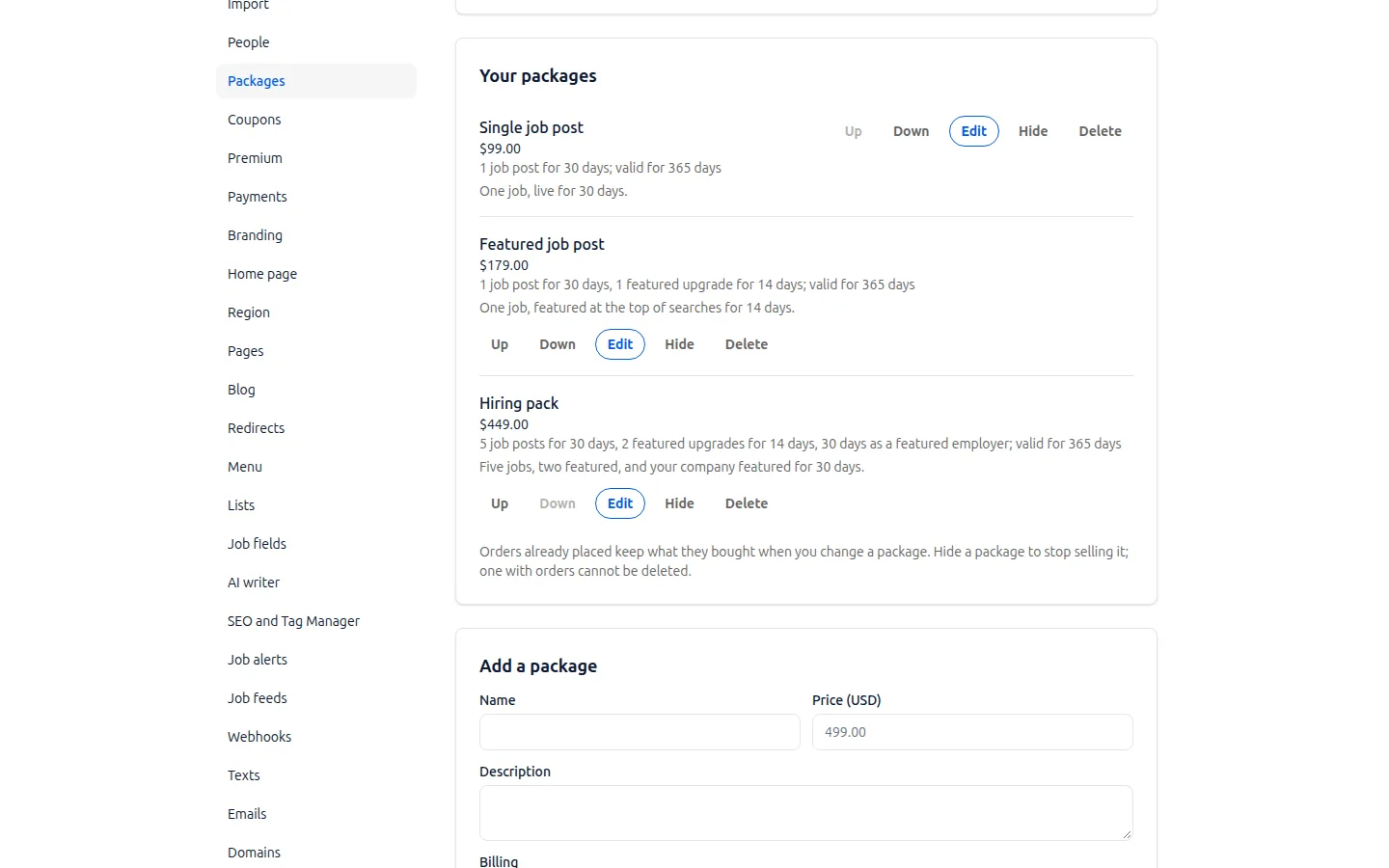Open the Menu settings link

(x=316, y=467)
